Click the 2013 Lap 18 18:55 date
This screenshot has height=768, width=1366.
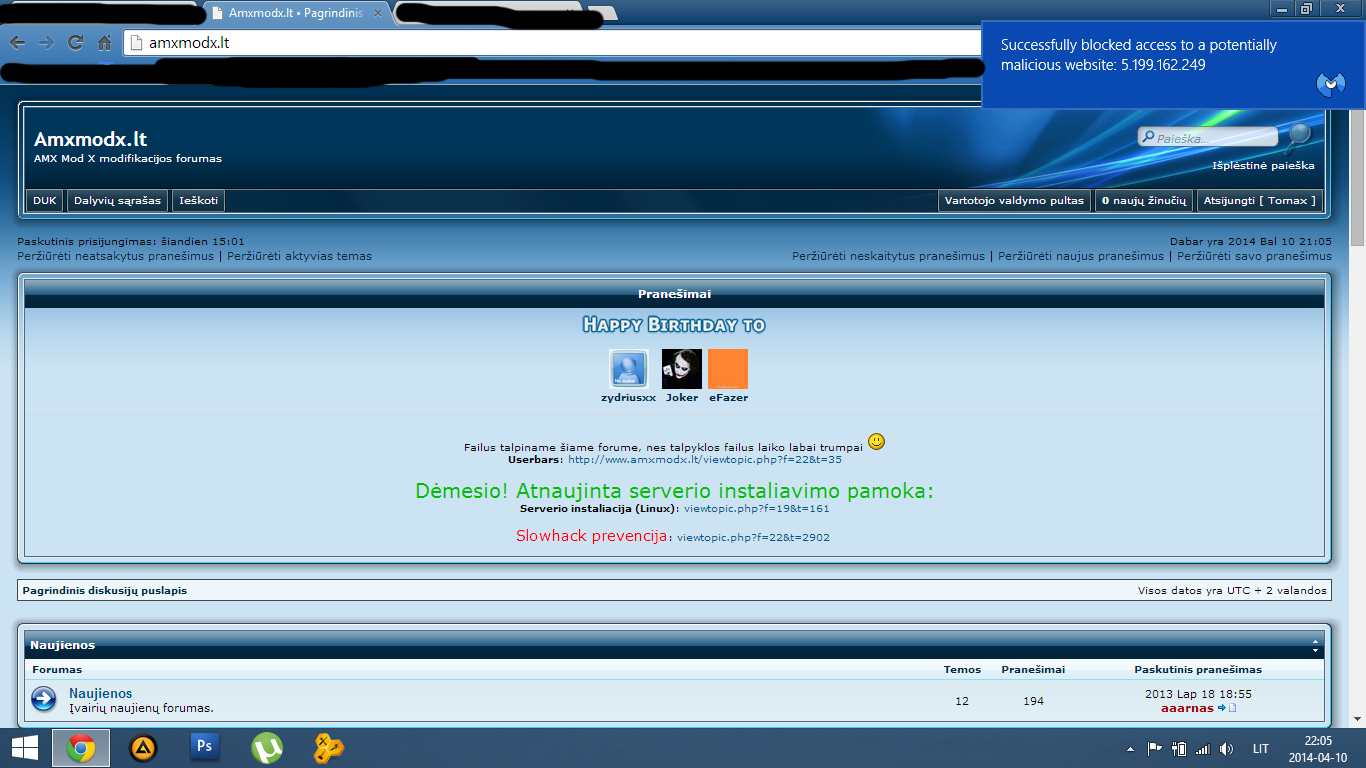(x=1198, y=694)
